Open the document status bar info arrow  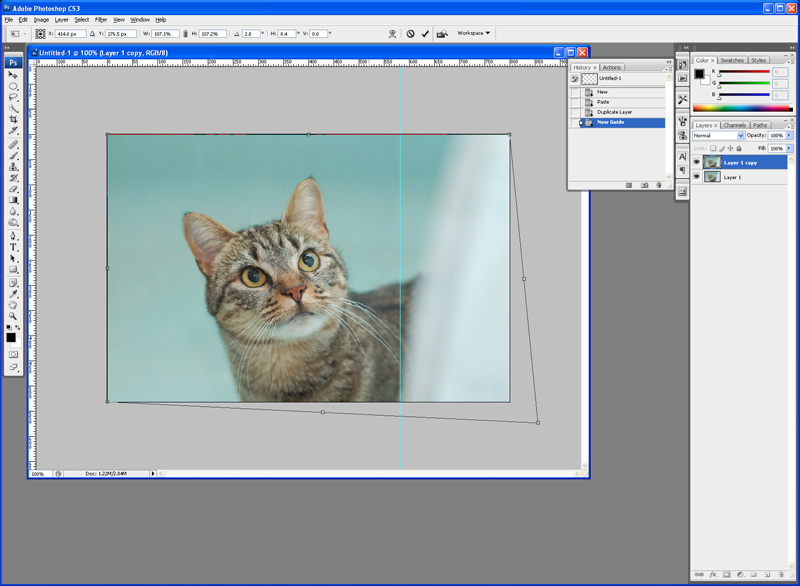click(153, 473)
